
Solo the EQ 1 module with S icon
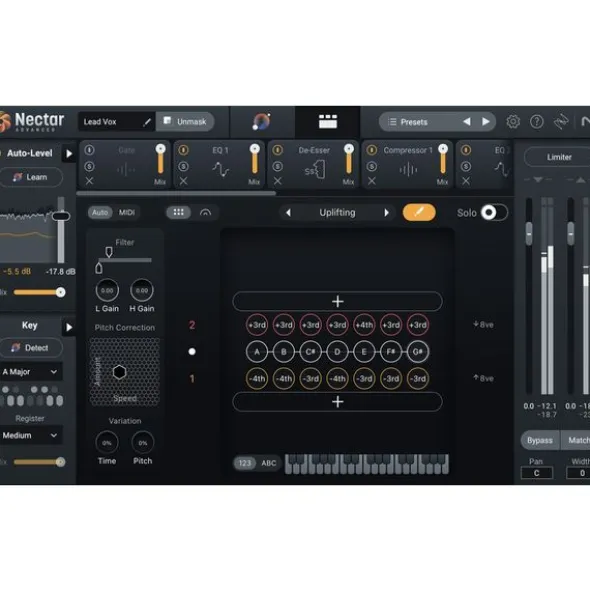coord(183,166)
